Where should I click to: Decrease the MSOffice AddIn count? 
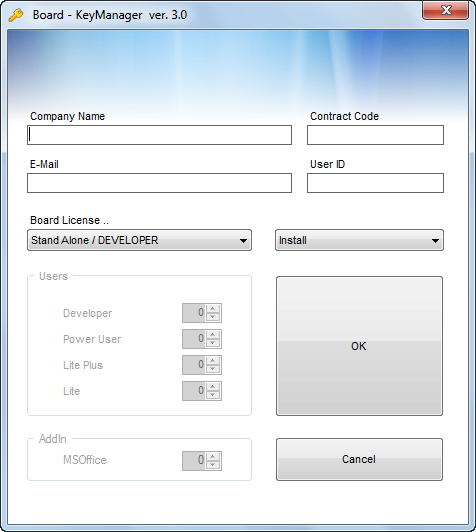click(x=213, y=465)
